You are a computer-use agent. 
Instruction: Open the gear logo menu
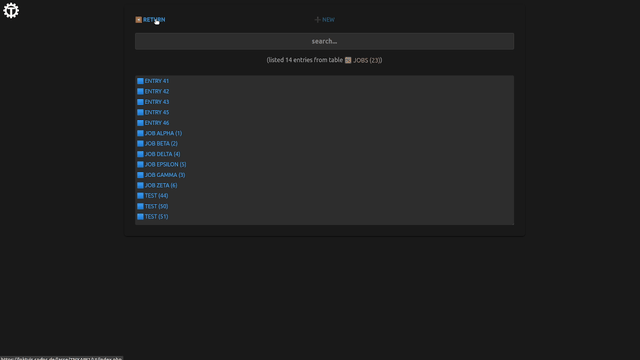pyautogui.click(x=11, y=11)
